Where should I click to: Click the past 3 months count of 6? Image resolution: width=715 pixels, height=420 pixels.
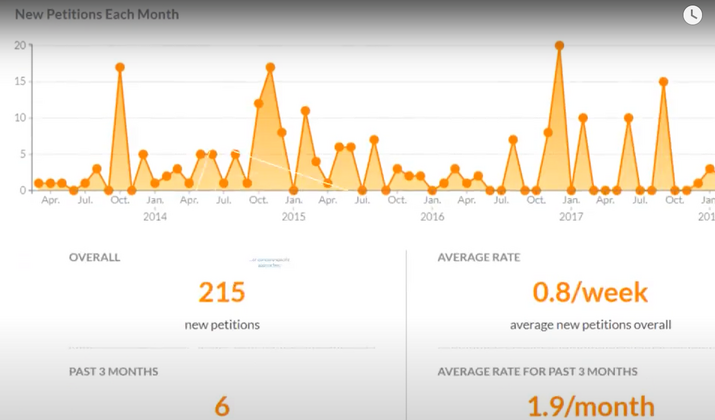click(222, 406)
